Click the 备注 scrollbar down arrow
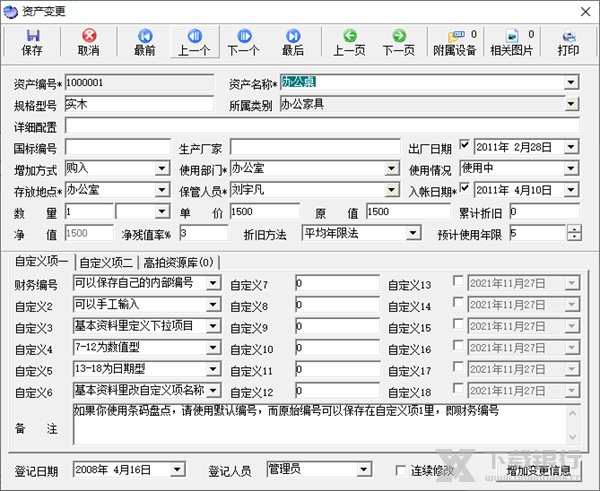The height and width of the screenshot is (491, 600). [x=572, y=437]
